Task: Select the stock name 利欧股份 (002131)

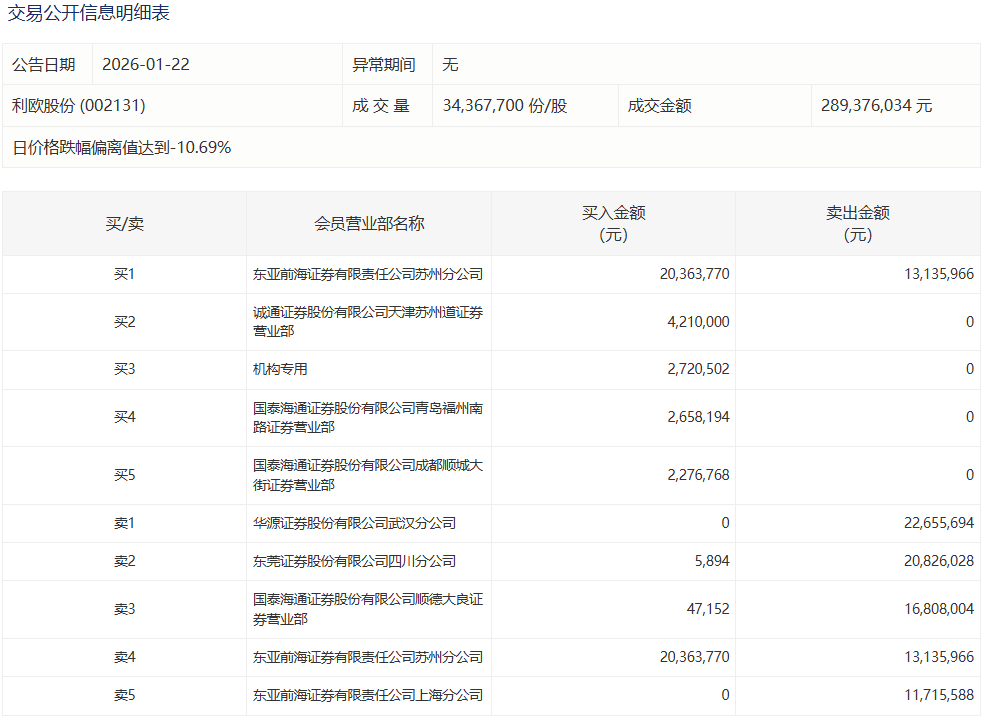Action: tap(79, 106)
